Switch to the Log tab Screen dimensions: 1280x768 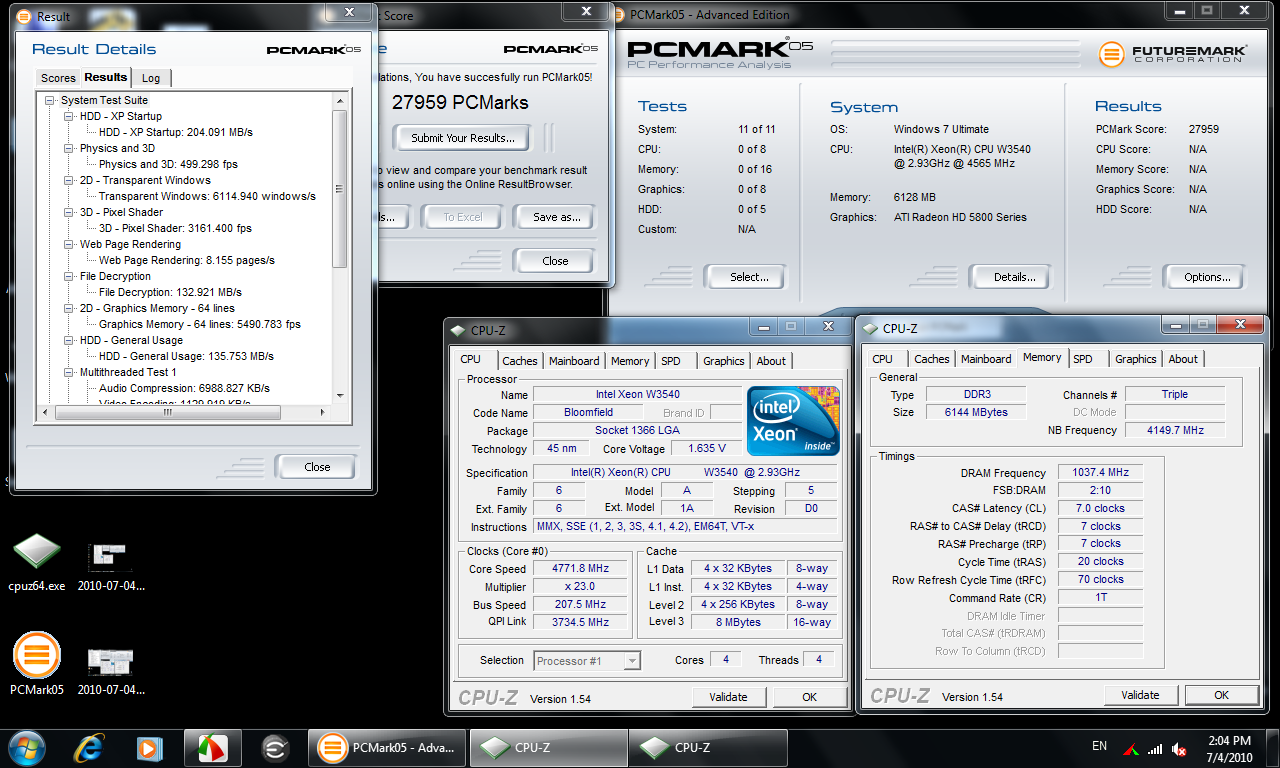tap(151, 78)
